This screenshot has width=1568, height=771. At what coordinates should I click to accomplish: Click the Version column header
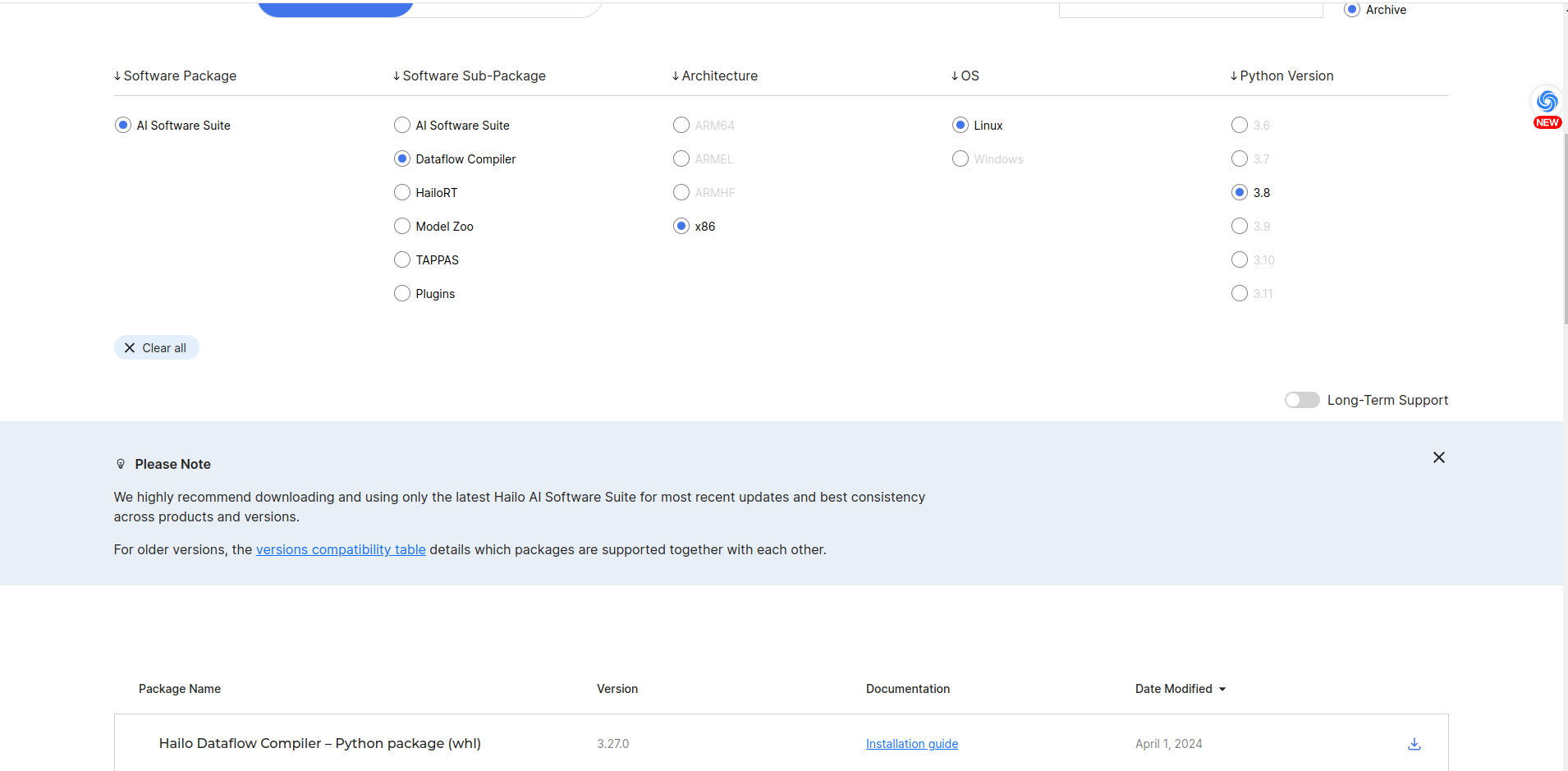point(617,689)
